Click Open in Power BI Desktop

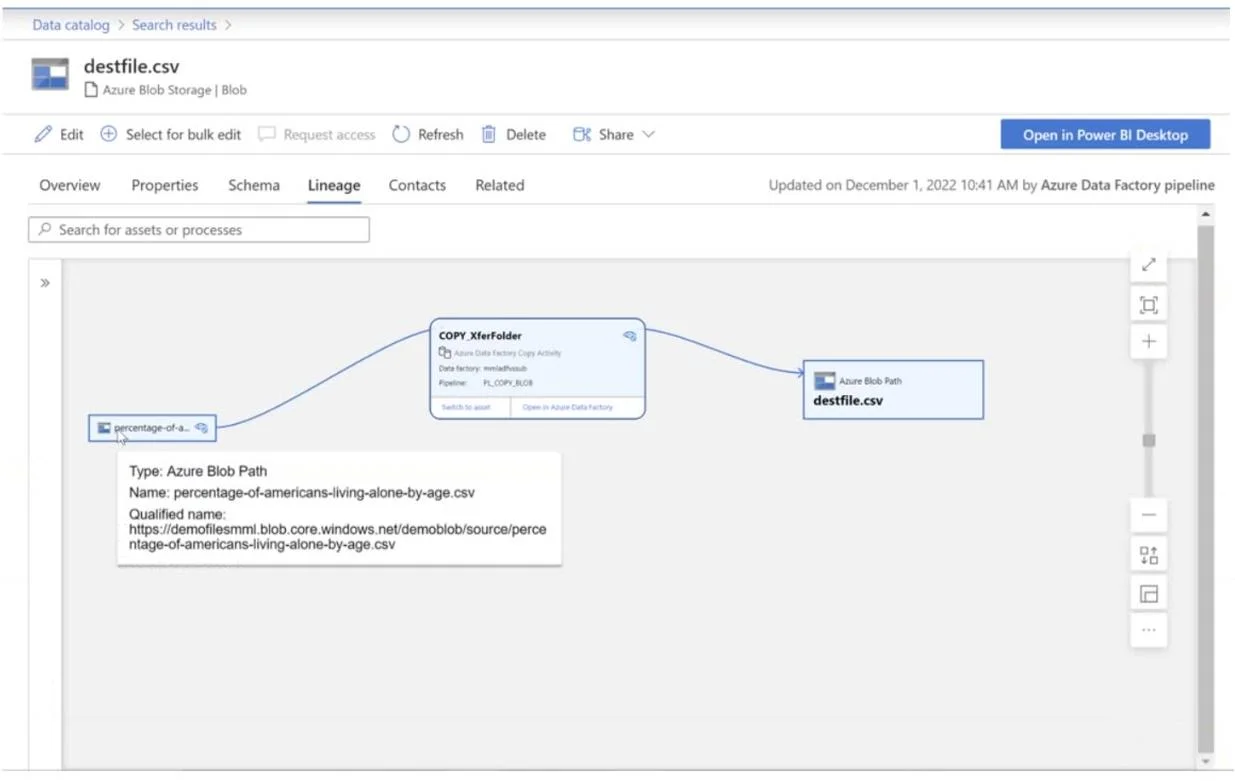tap(1105, 135)
